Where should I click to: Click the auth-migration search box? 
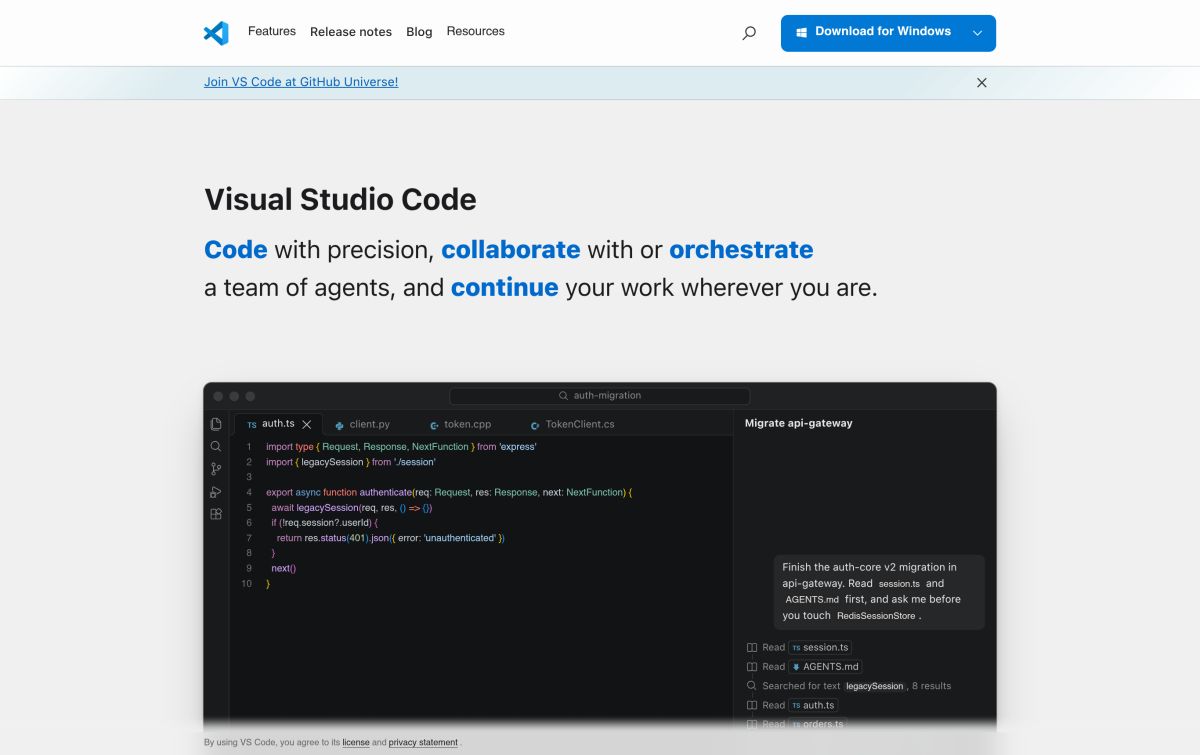tap(600, 396)
